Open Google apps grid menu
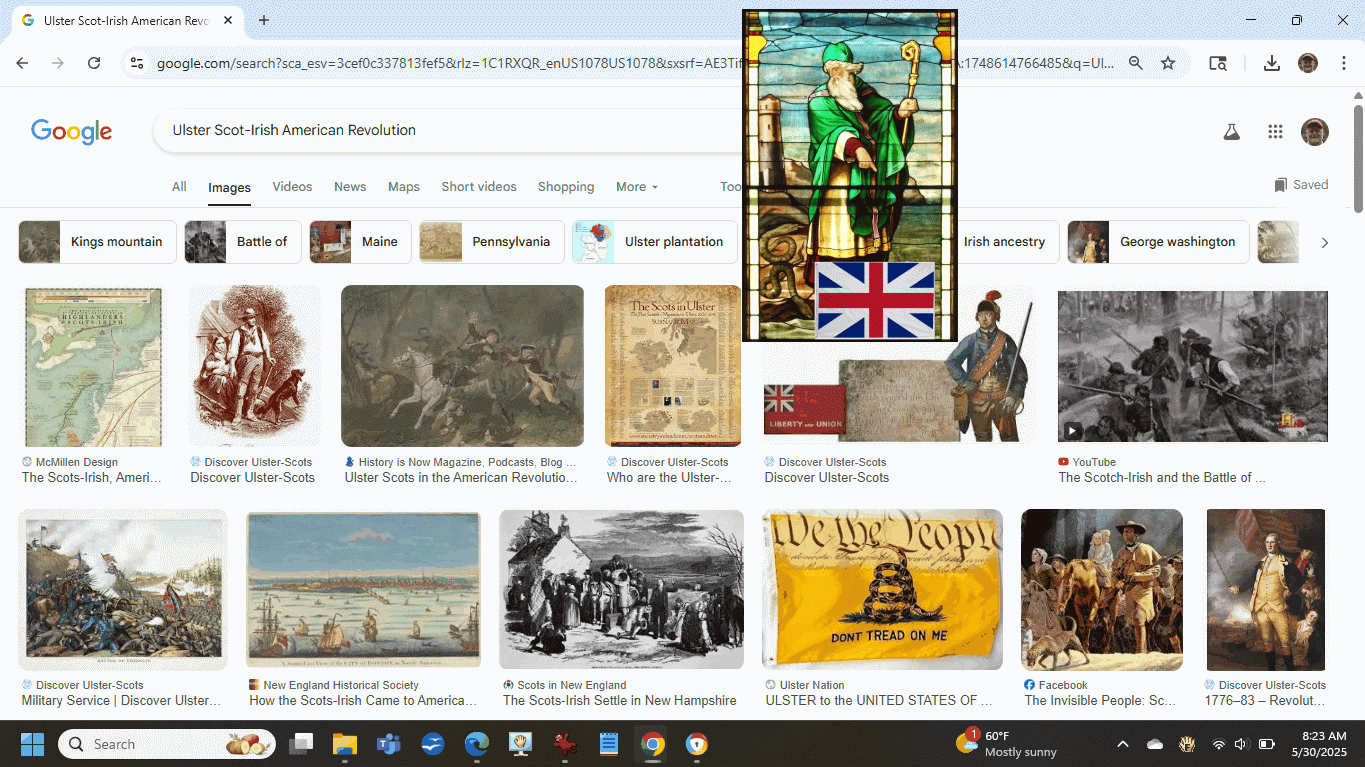Viewport: 1365px width, 767px height. pos(1275,132)
